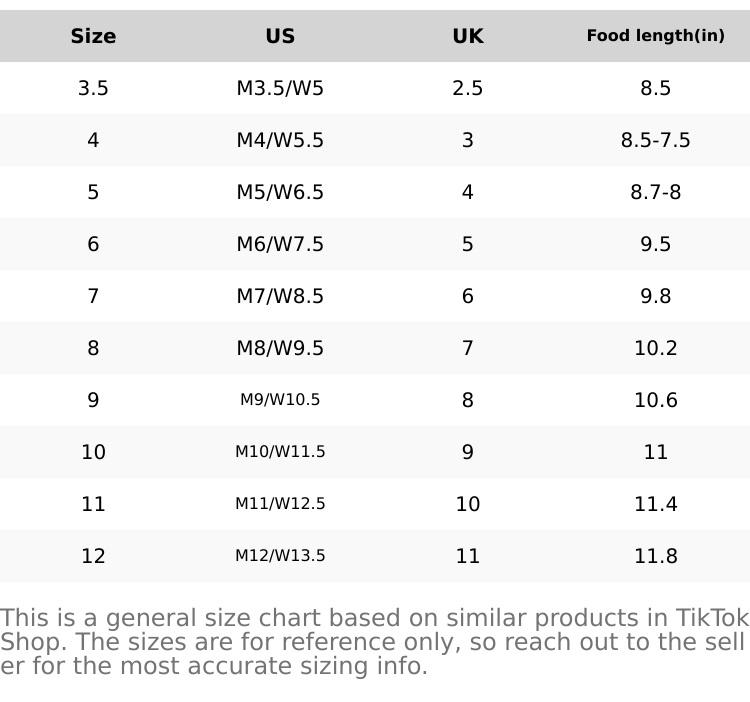The width and height of the screenshot is (750, 702).
Task: Select the M3.5/W5 US size cell
Action: pyautogui.click(x=280, y=88)
